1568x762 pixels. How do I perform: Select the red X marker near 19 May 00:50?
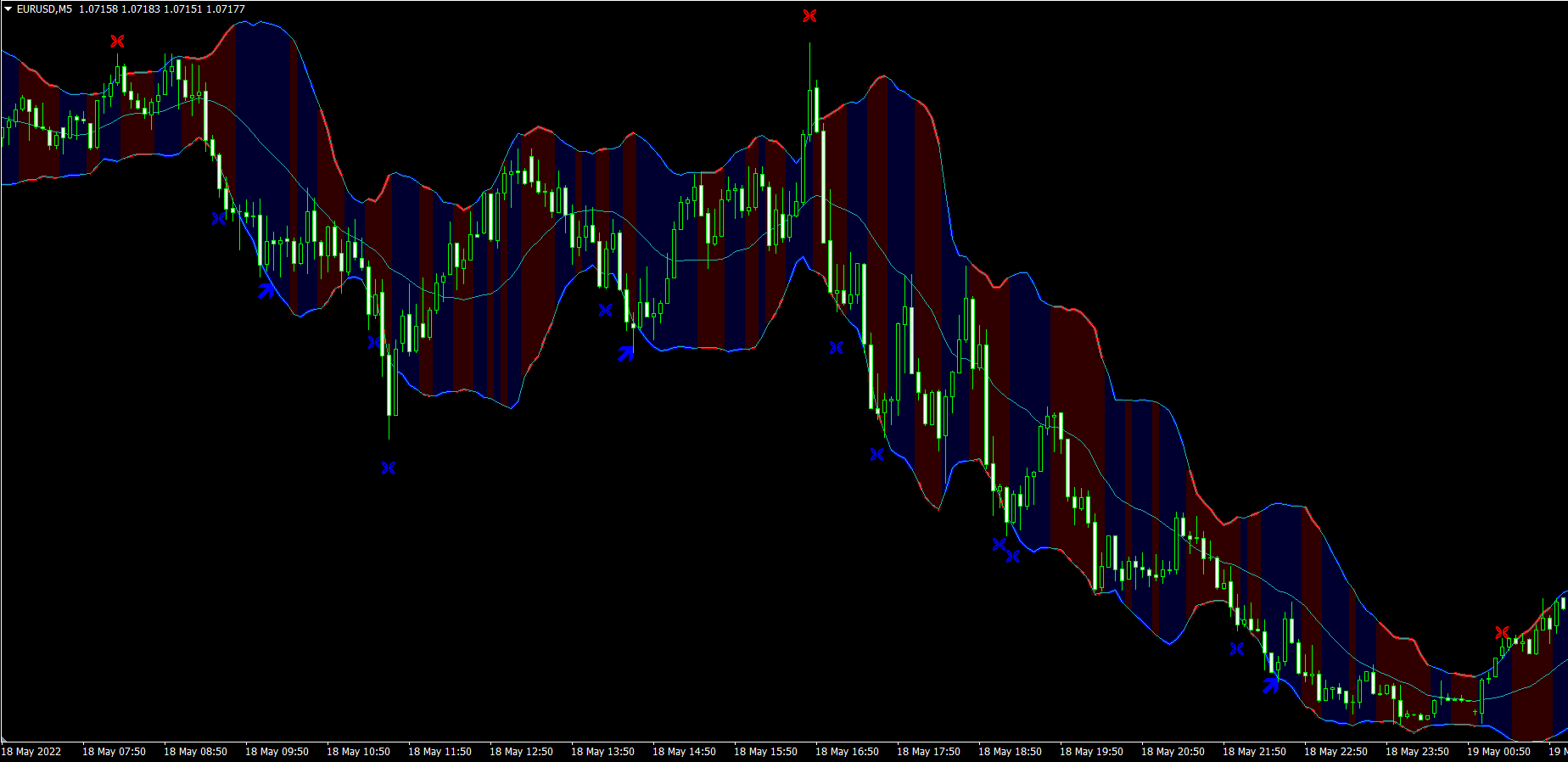pos(1502,632)
